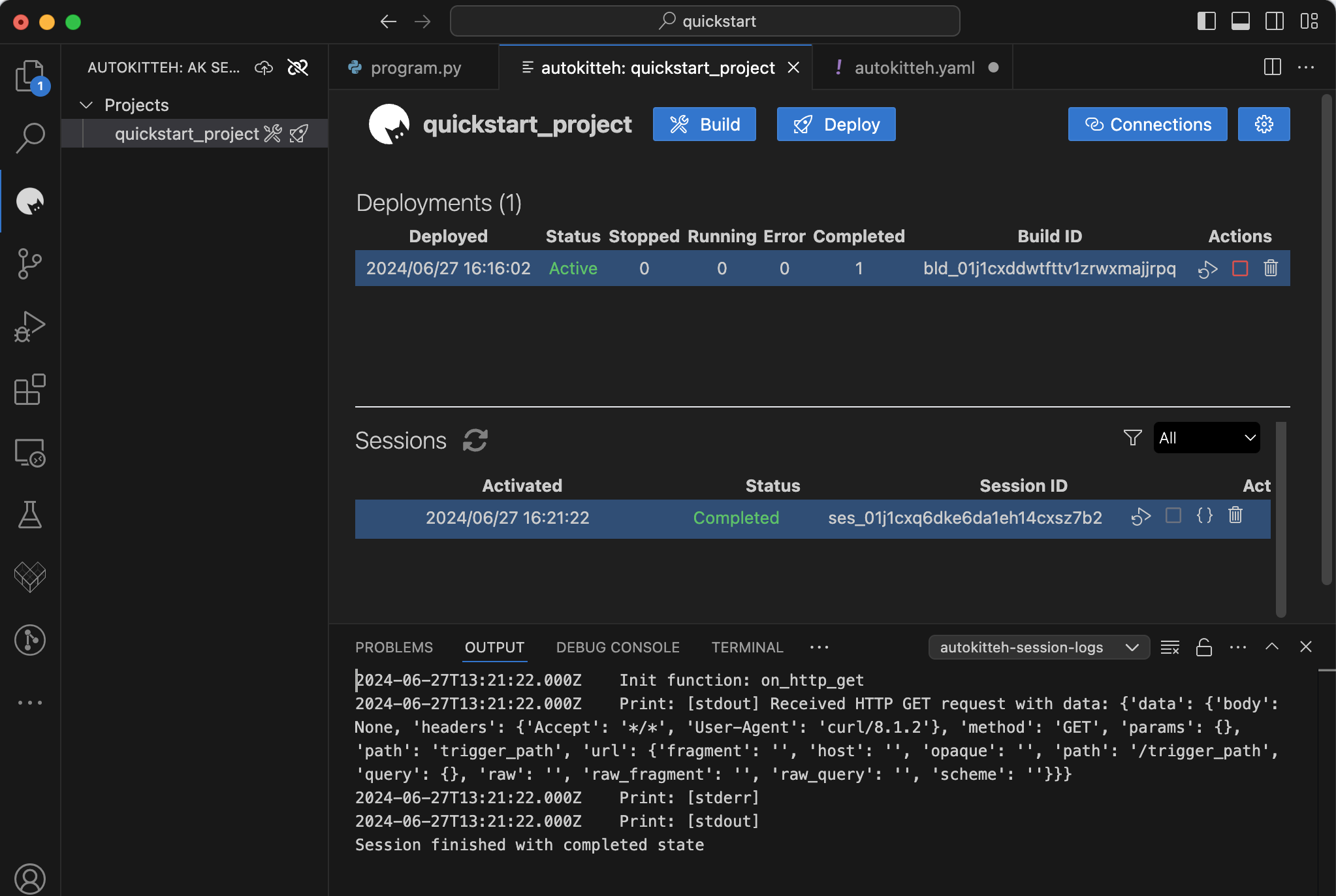The width and height of the screenshot is (1336, 896).
Task: Open the Testing flask view
Action: 30,515
